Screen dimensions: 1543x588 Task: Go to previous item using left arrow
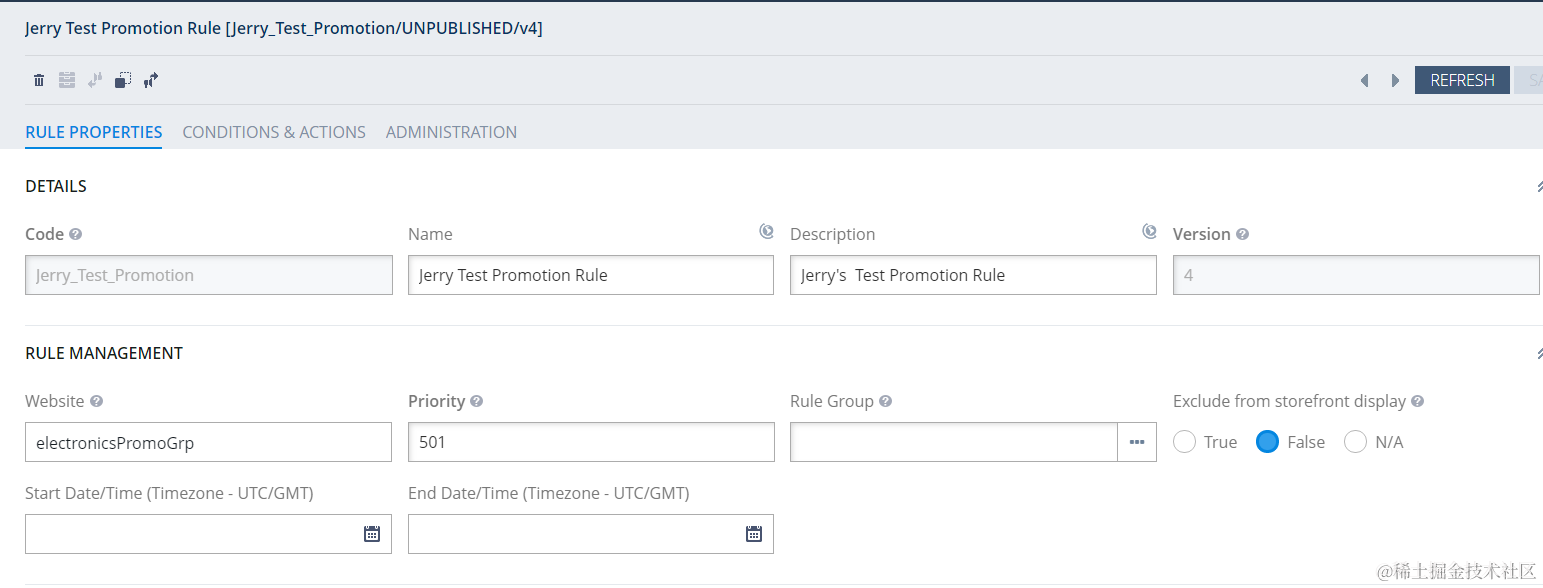[1364, 80]
